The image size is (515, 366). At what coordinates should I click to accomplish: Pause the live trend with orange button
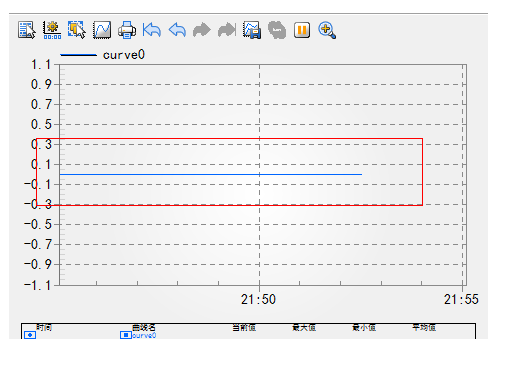[302, 30]
